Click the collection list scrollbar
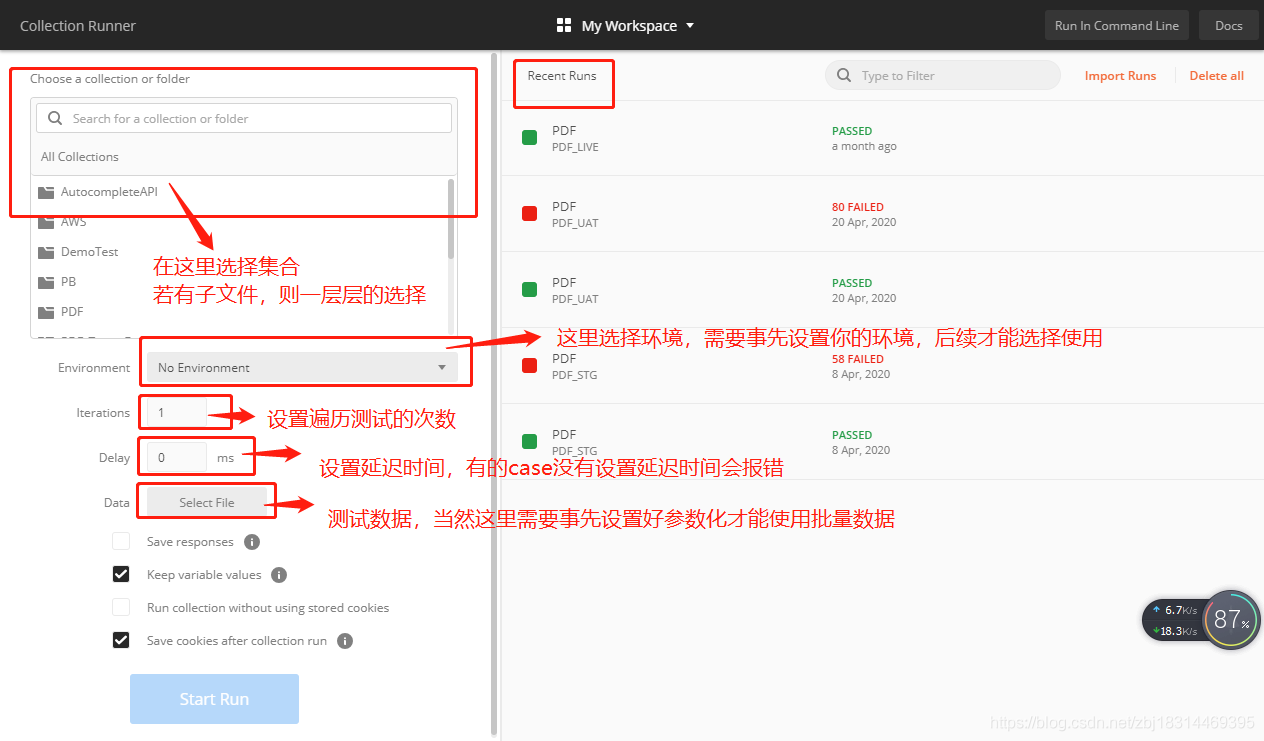1264x741 pixels. click(452, 219)
